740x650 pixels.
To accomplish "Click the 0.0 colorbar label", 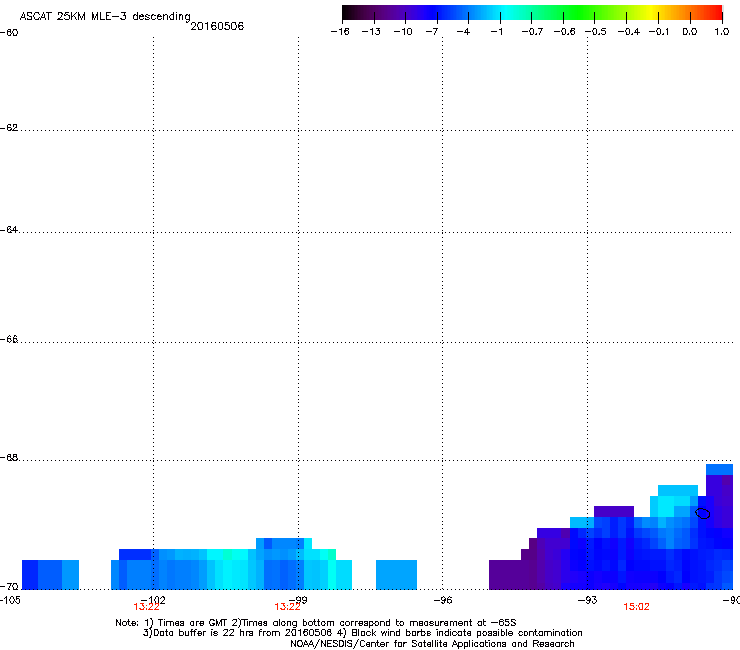I will click(x=690, y=32).
